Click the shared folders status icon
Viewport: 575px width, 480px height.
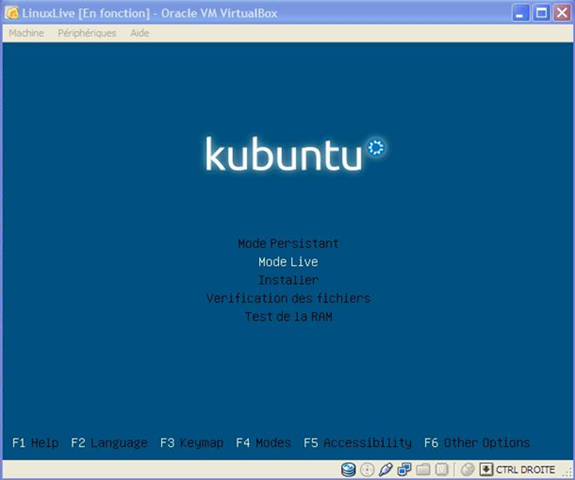click(x=423, y=469)
